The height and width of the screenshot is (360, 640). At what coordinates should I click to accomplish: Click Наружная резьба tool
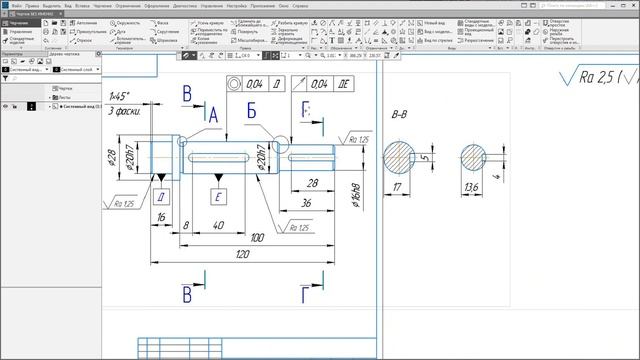point(556,32)
